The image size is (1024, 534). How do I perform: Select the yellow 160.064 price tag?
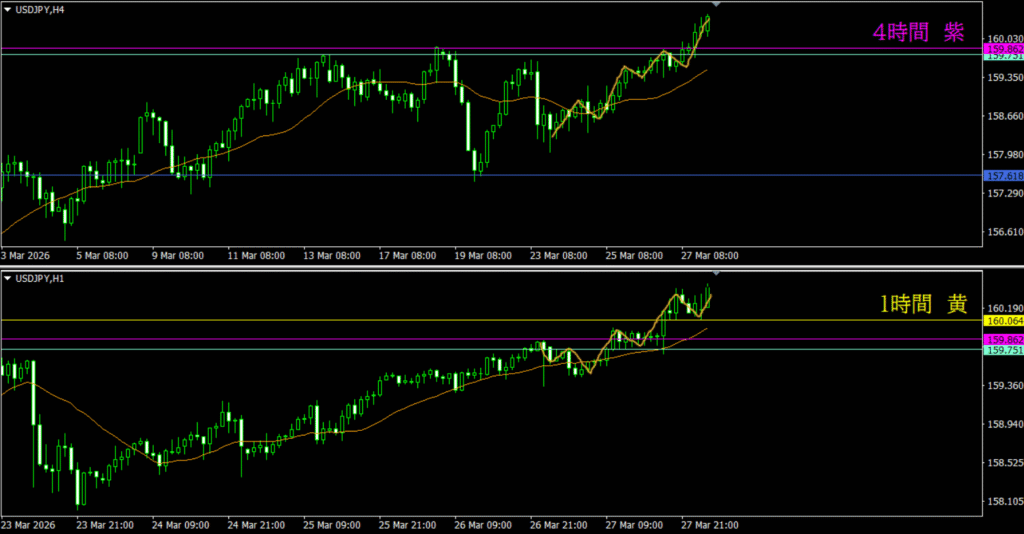[1003, 321]
